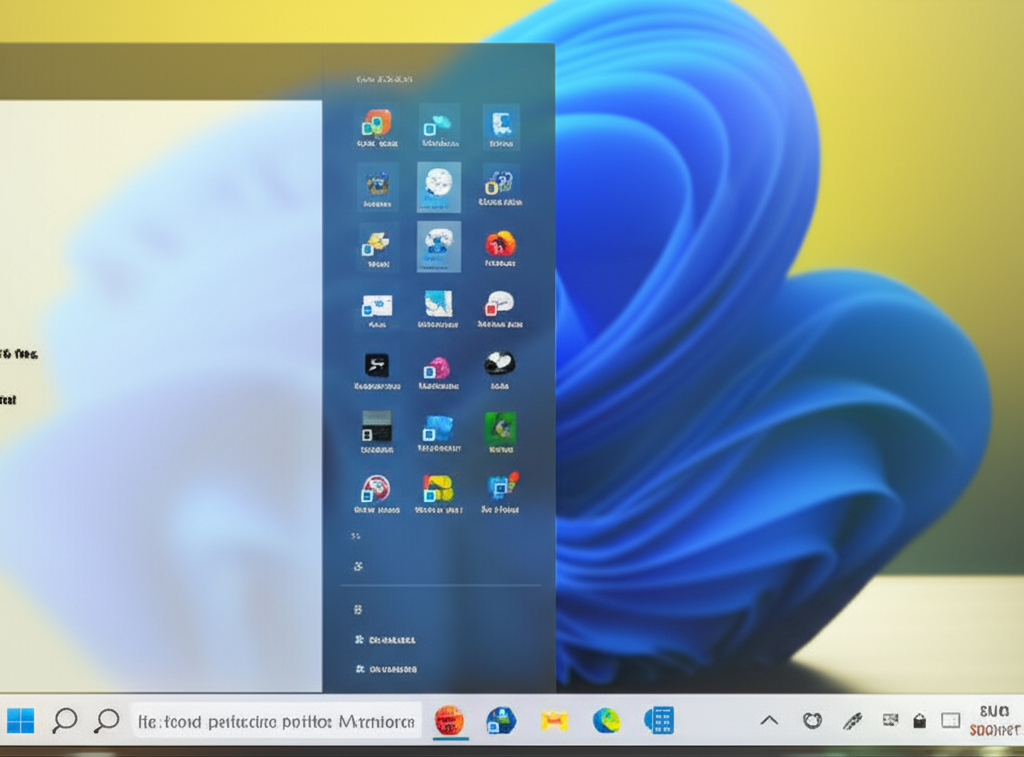This screenshot has height=757, width=1024.
Task: Select the red-orange app in third row
Action: (x=500, y=244)
